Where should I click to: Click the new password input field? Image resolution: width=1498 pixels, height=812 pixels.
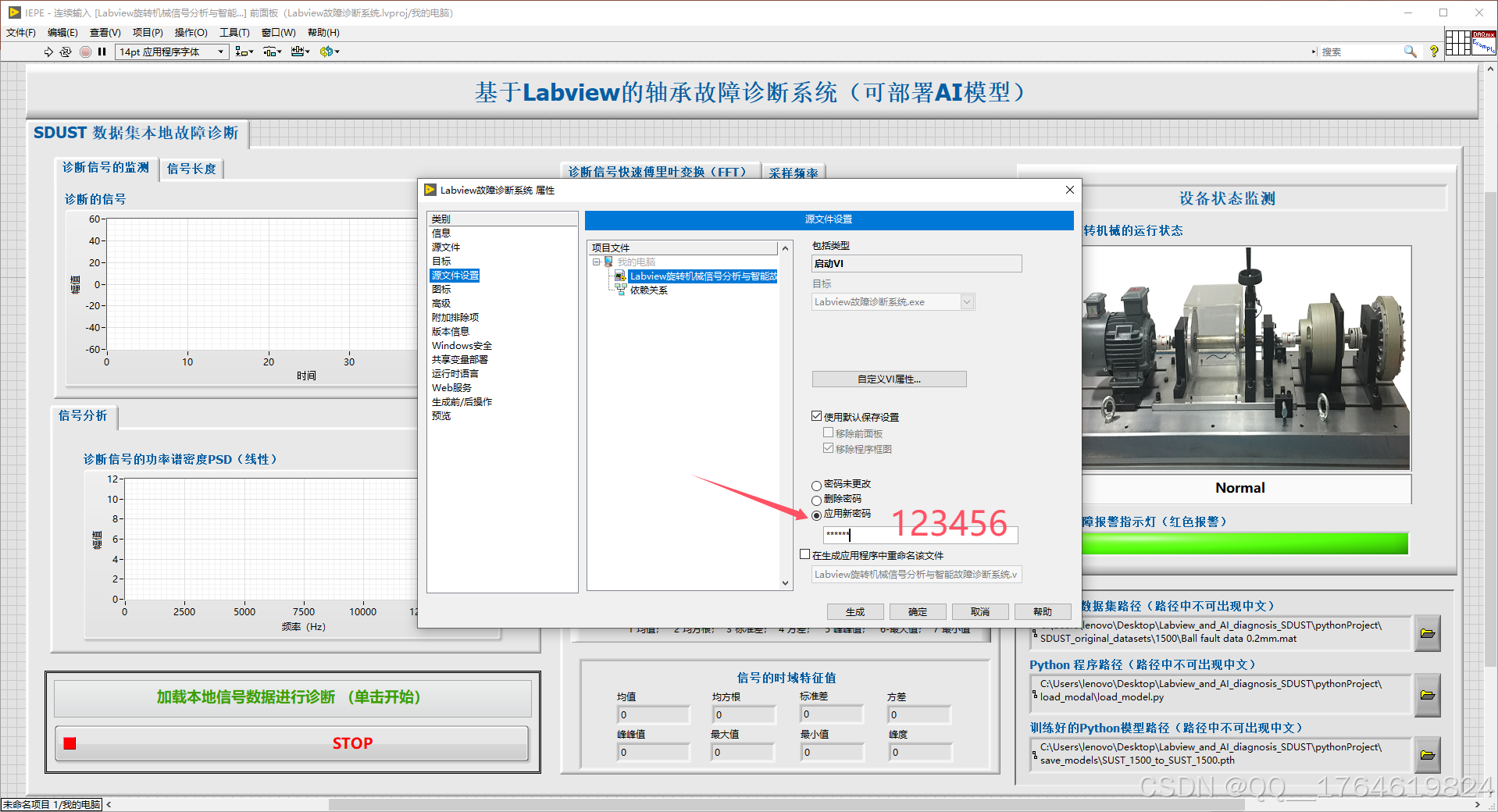click(x=920, y=535)
